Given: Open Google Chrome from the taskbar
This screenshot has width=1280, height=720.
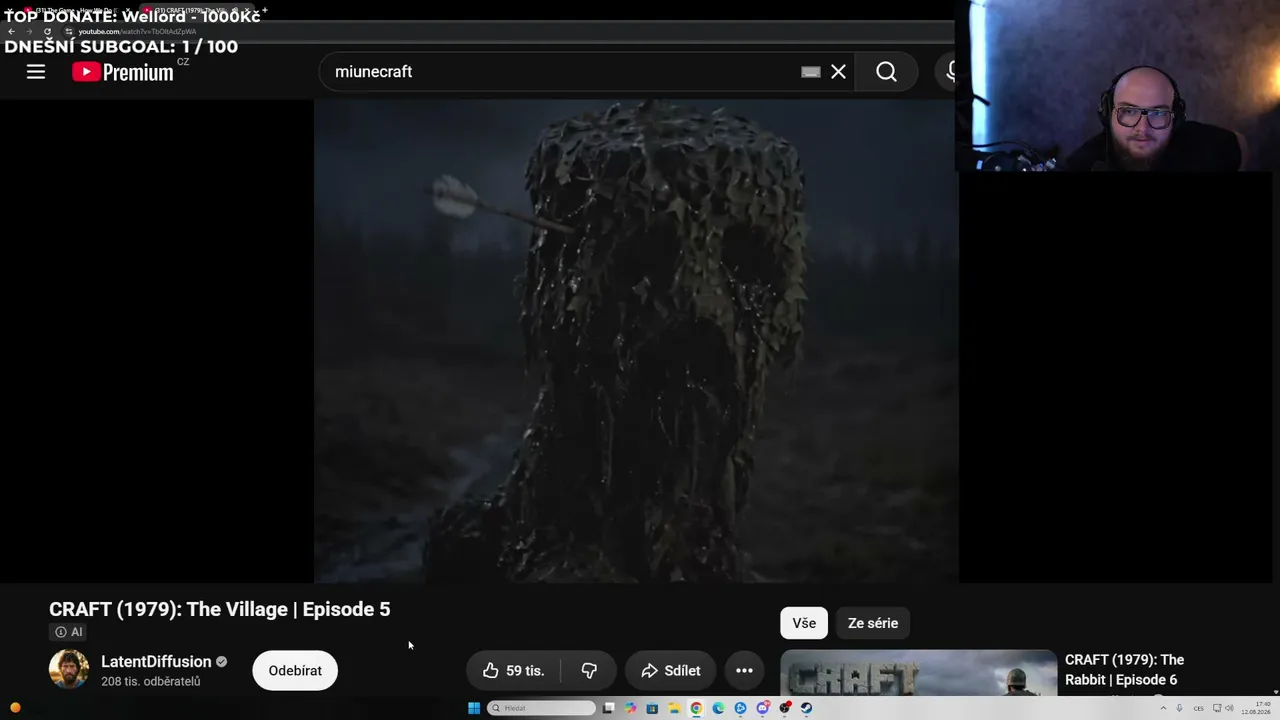Looking at the screenshot, I should 696,708.
